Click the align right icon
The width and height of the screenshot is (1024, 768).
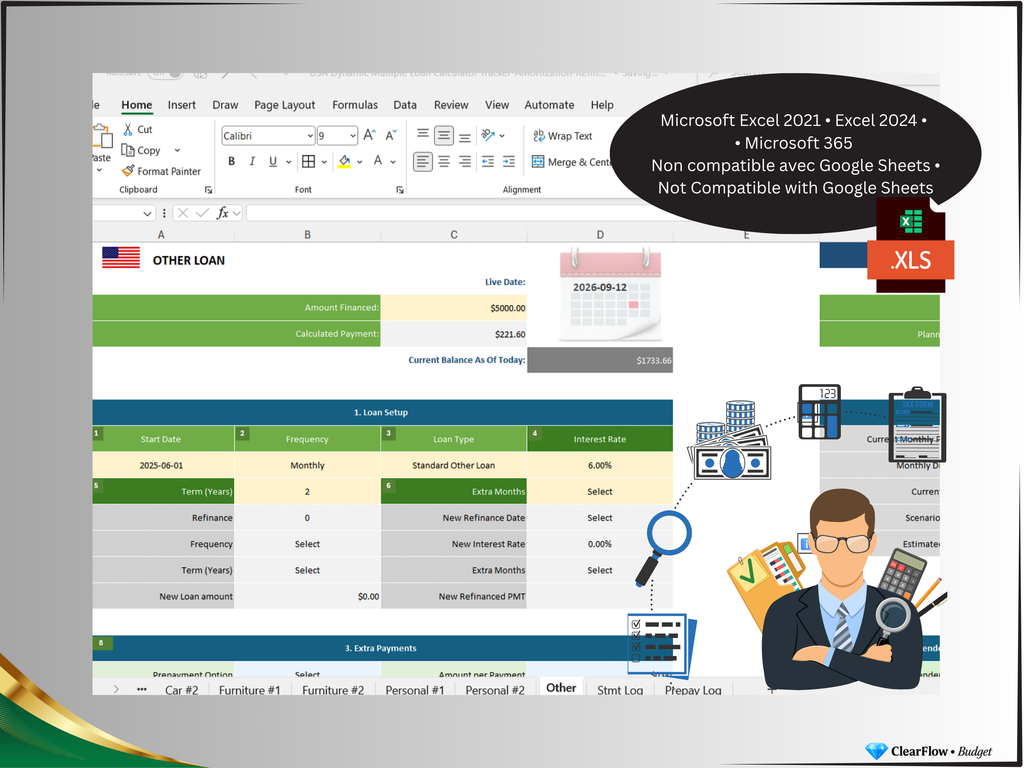(465, 161)
